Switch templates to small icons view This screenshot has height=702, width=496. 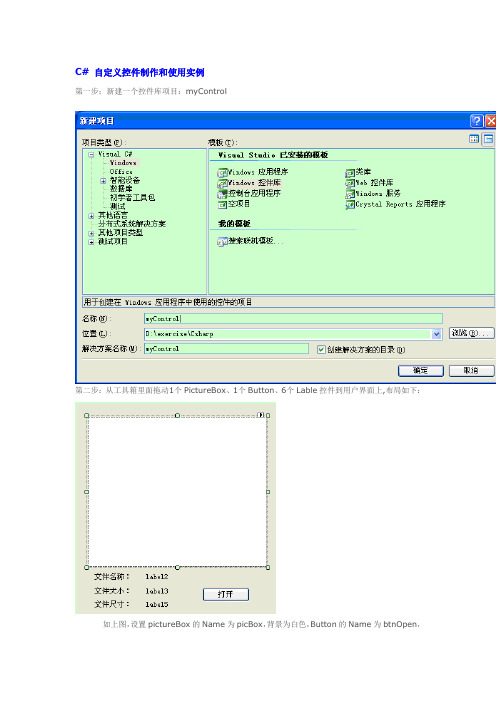point(488,139)
